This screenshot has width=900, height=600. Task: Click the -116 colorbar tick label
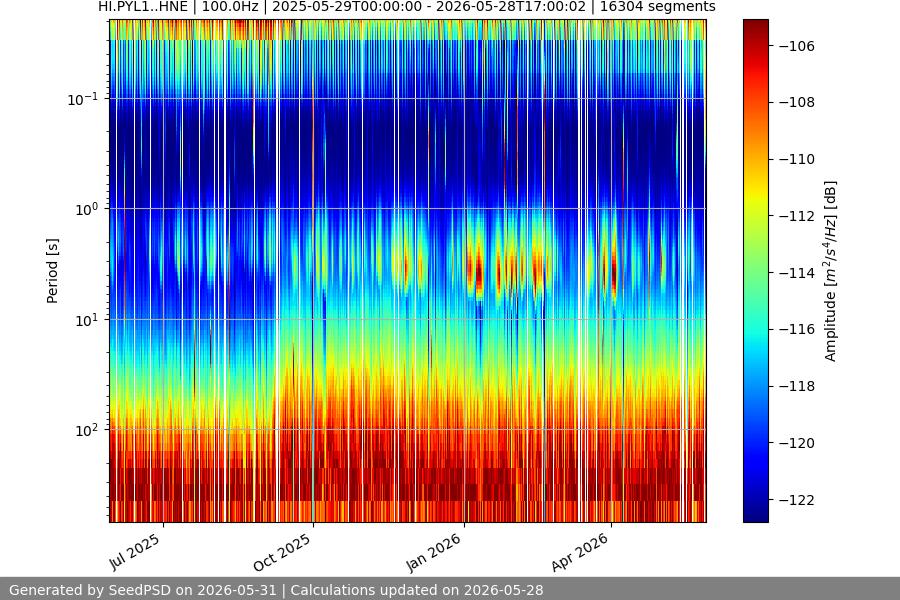(x=797, y=329)
